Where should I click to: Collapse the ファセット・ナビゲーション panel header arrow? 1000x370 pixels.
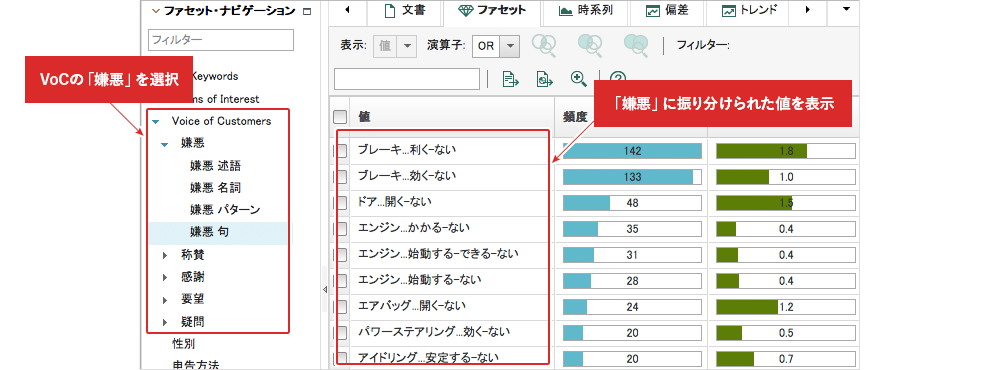[156, 11]
